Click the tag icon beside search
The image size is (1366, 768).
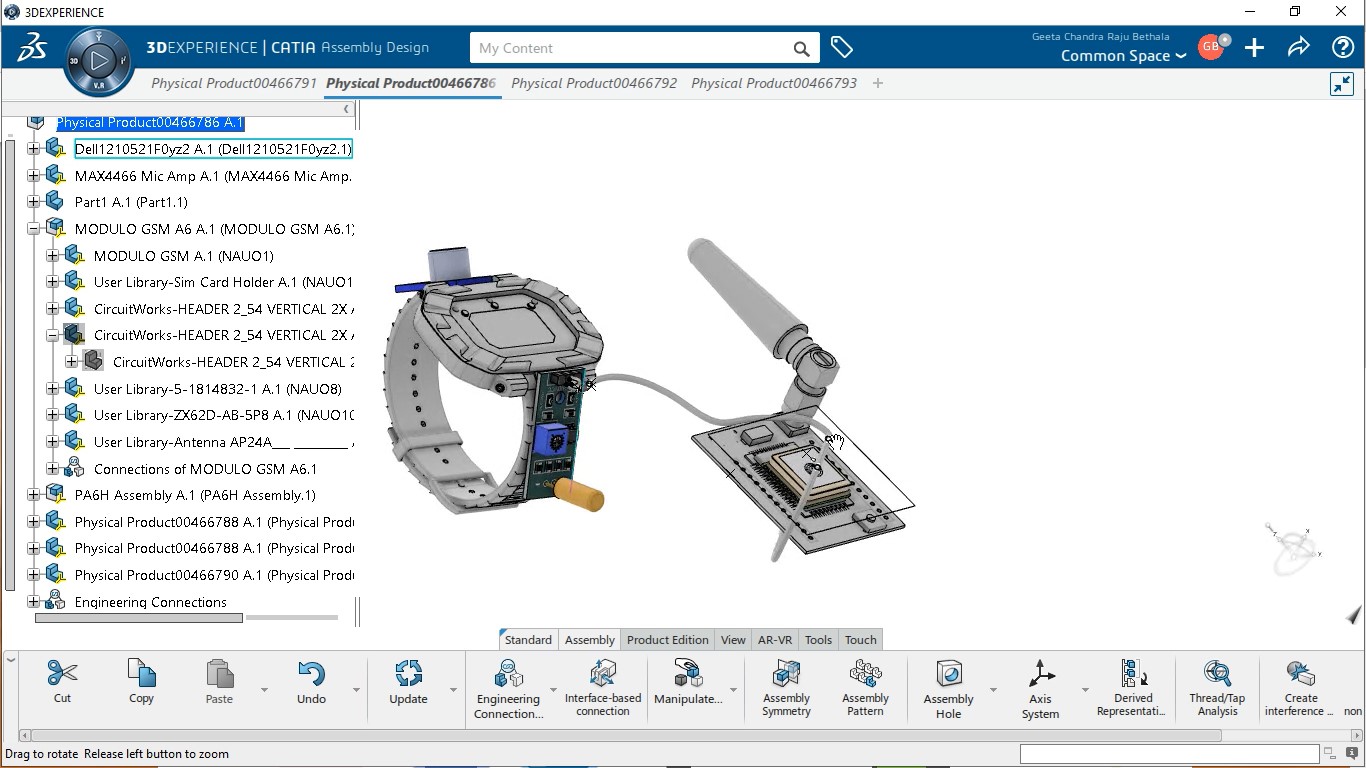[x=842, y=47]
